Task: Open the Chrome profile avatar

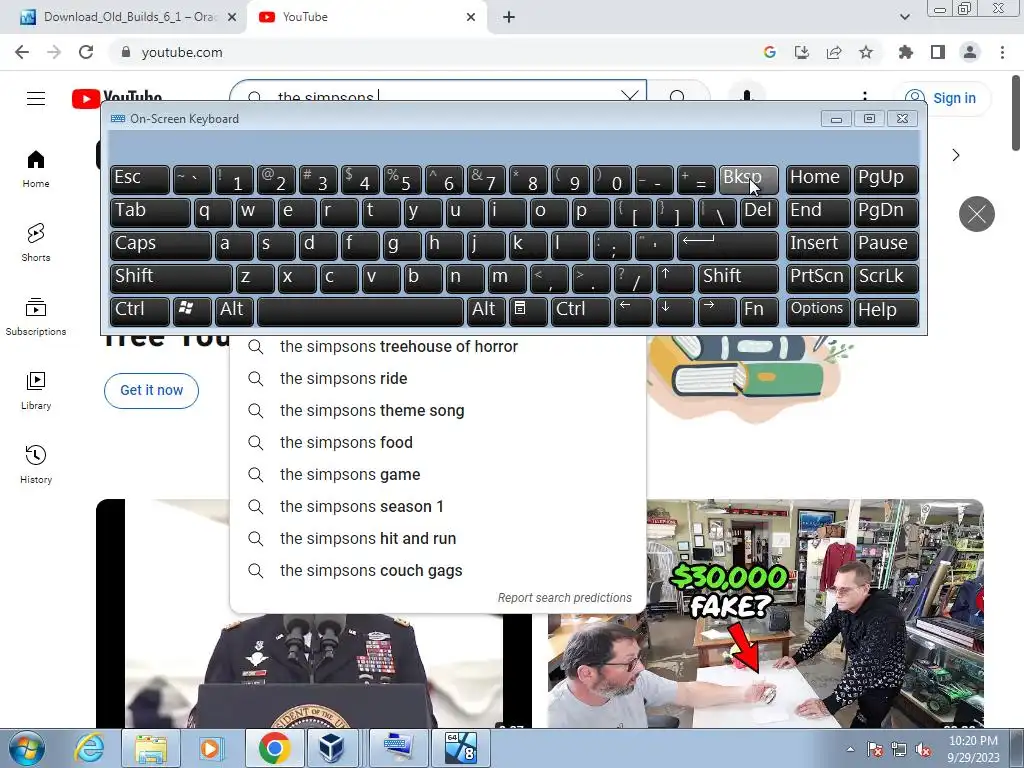Action: 970,52
